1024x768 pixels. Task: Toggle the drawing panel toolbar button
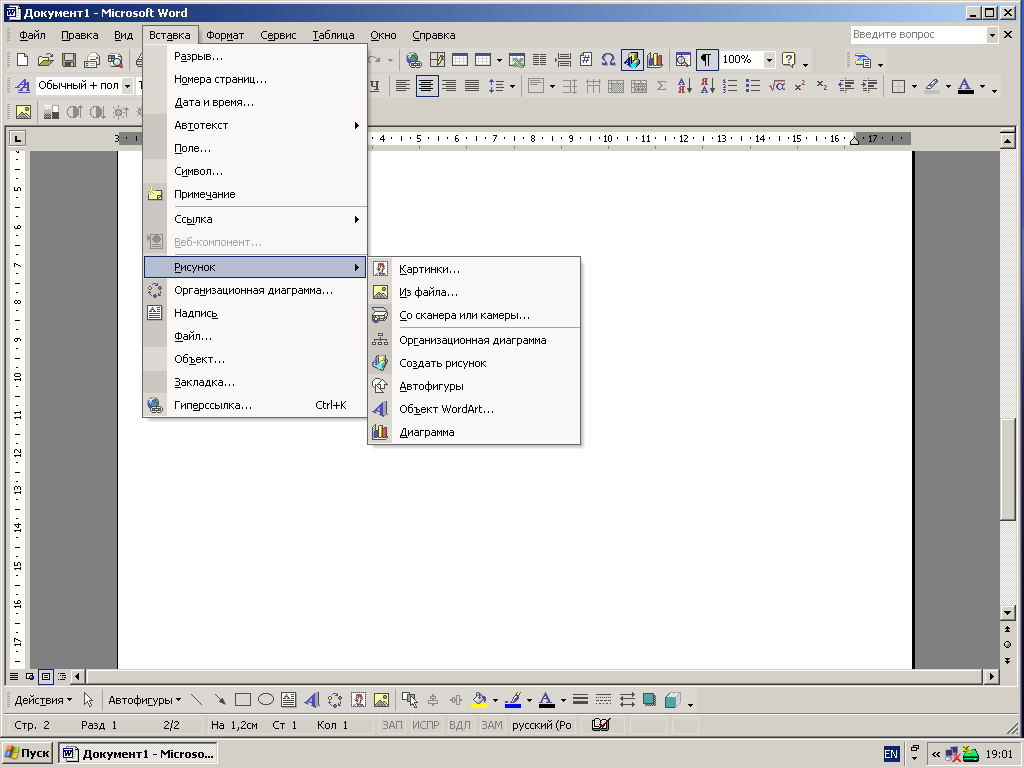tap(632, 60)
